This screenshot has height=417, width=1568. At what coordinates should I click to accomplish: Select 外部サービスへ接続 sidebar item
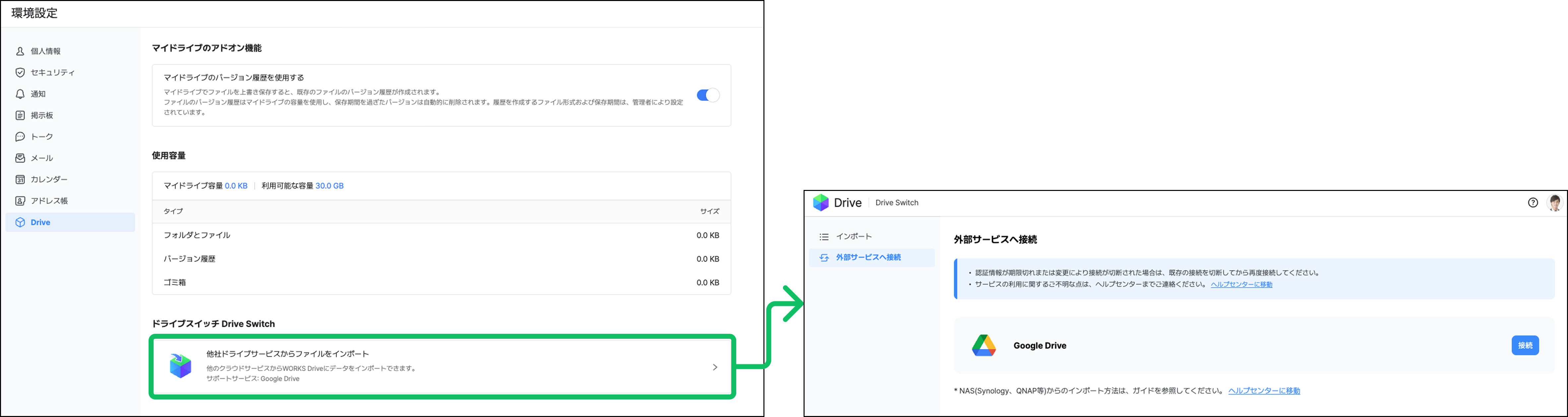tap(868, 258)
